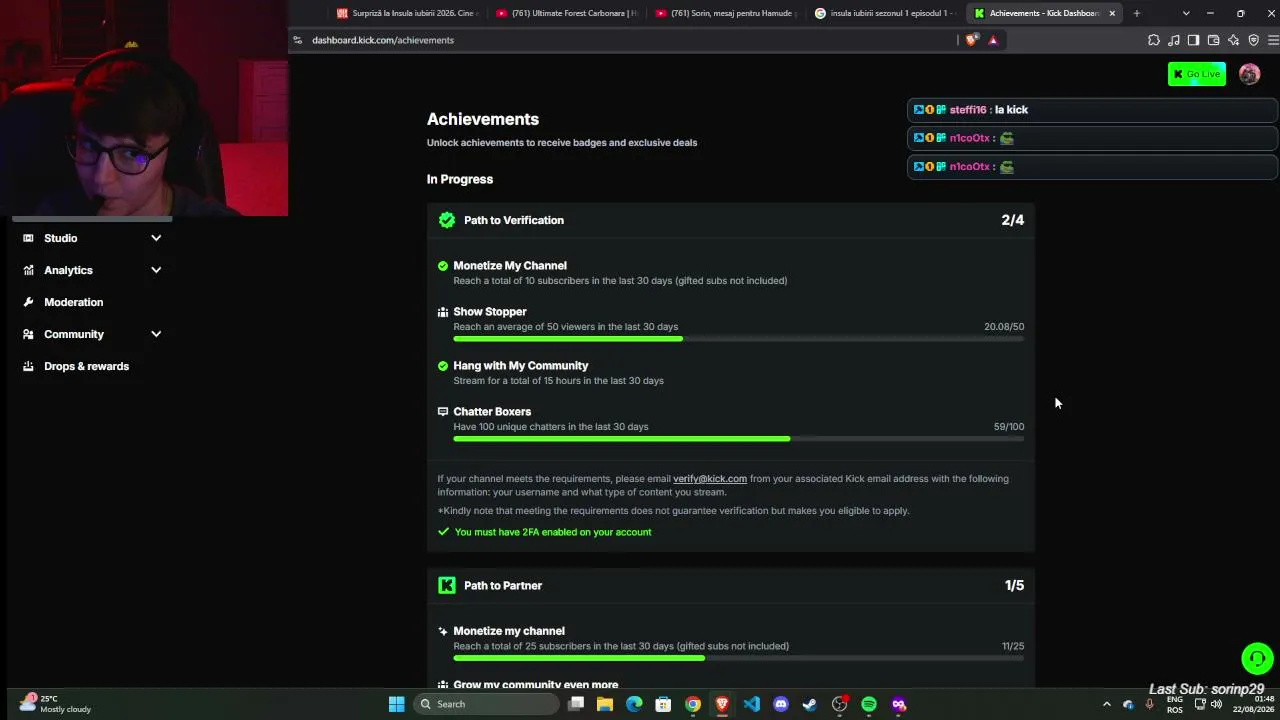This screenshot has width=1280, height=720.
Task: Open Microsoft Edge from the taskbar
Action: (634, 704)
